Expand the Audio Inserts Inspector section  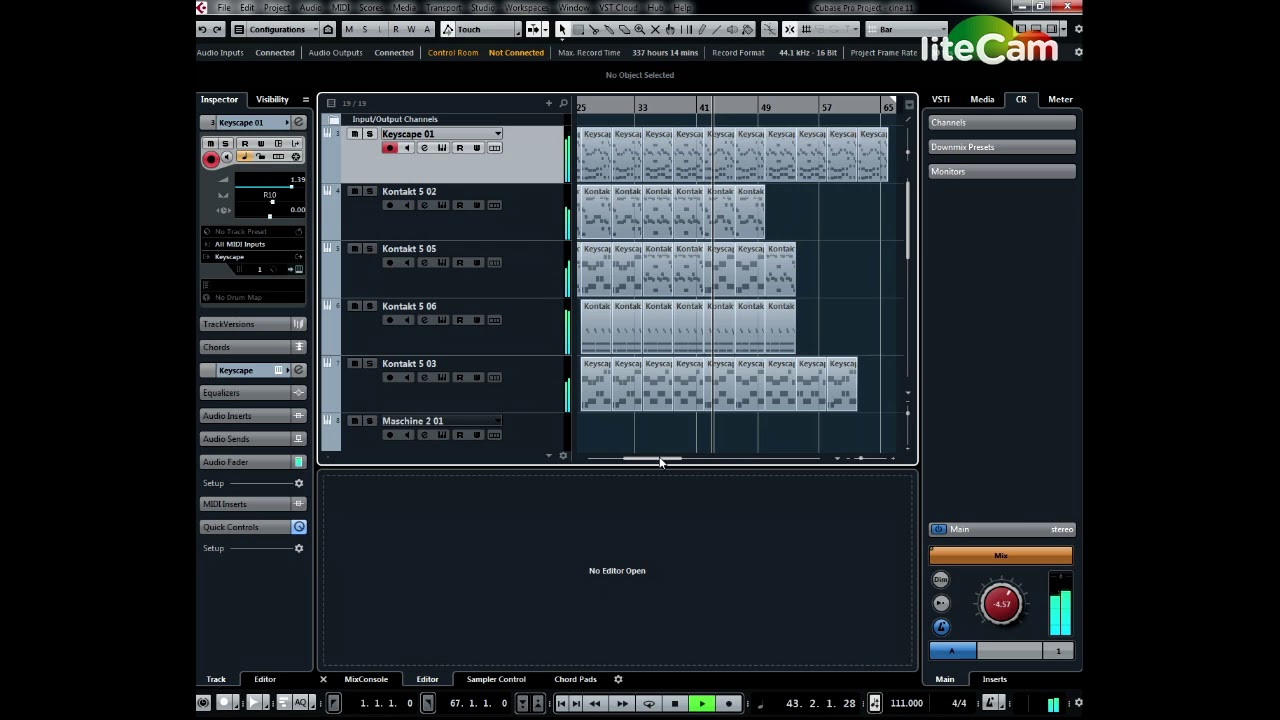point(253,416)
